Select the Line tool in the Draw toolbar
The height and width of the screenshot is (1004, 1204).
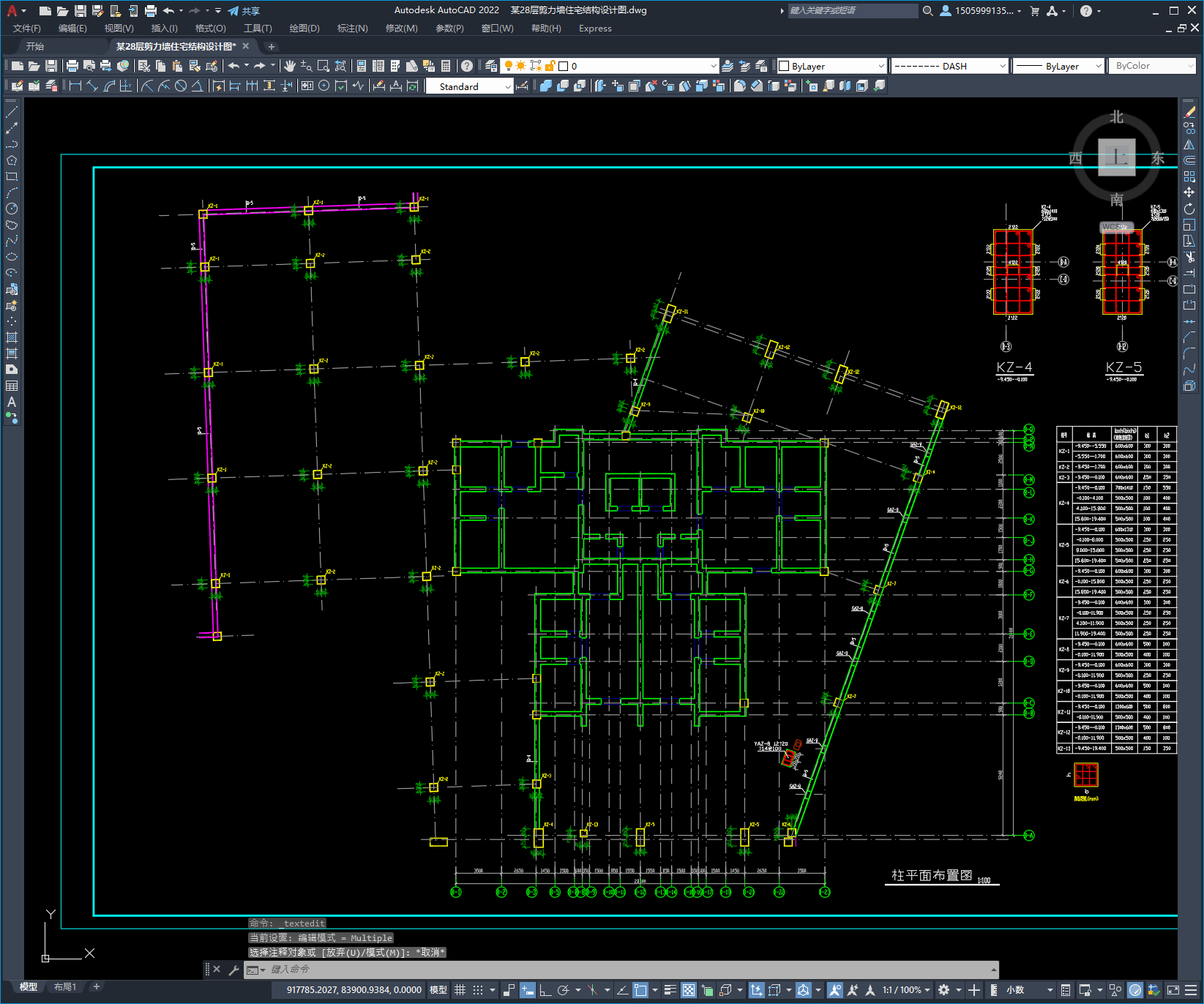pos(12,112)
